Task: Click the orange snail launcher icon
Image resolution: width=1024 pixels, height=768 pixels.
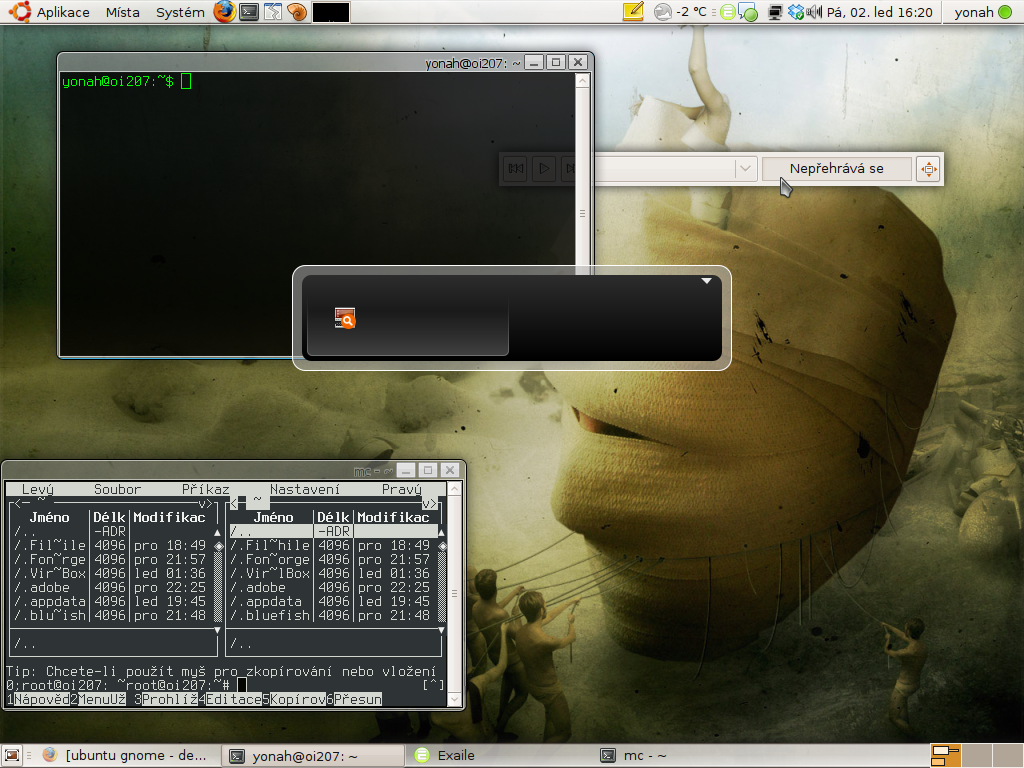Action: [296, 12]
